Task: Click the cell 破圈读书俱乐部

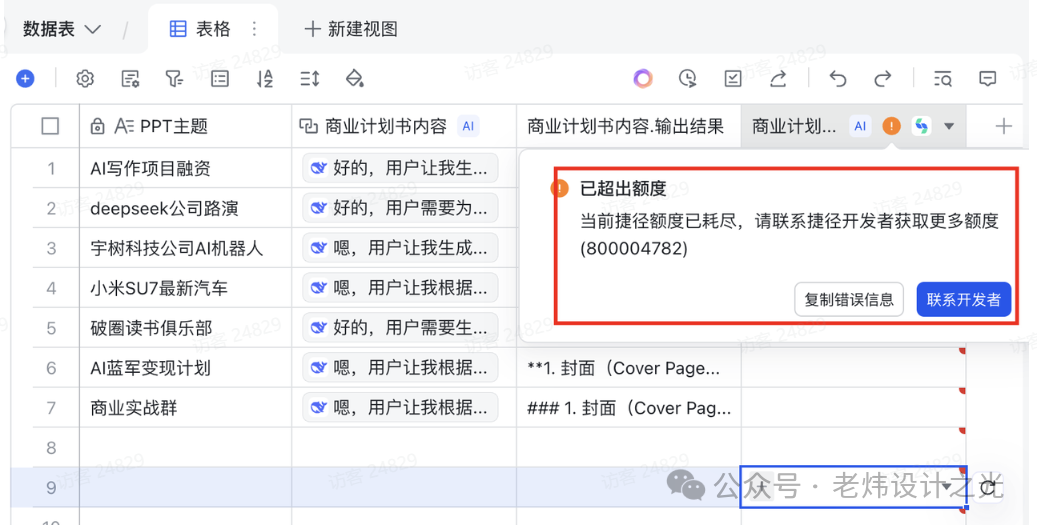Action: [x=185, y=328]
